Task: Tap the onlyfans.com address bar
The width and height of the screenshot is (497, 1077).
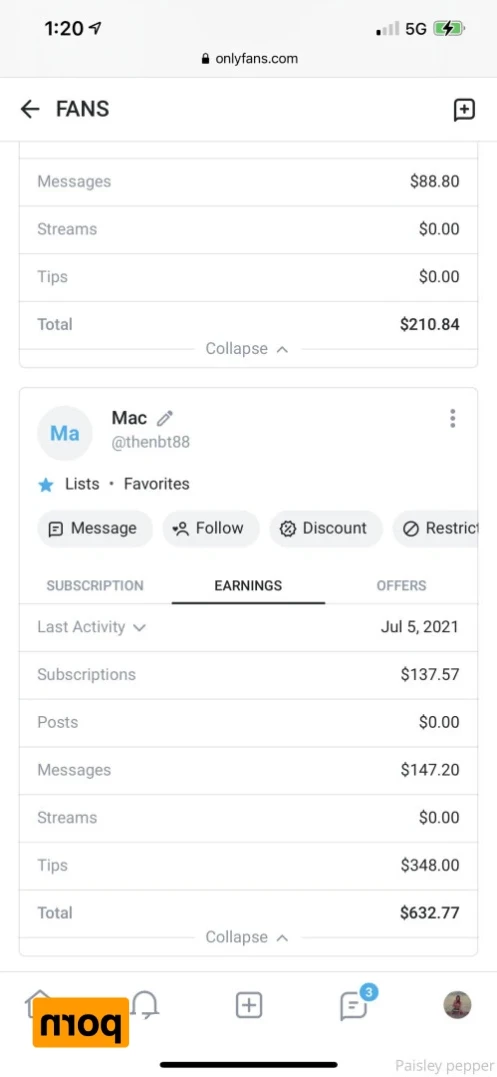Action: click(248, 58)
